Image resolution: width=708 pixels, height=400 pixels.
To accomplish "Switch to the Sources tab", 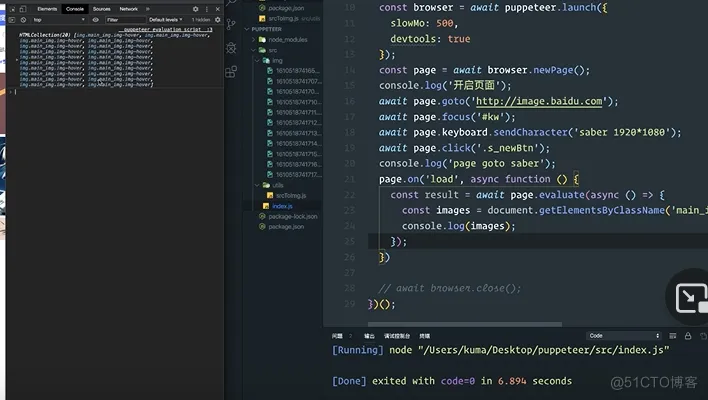I will 102,9.
